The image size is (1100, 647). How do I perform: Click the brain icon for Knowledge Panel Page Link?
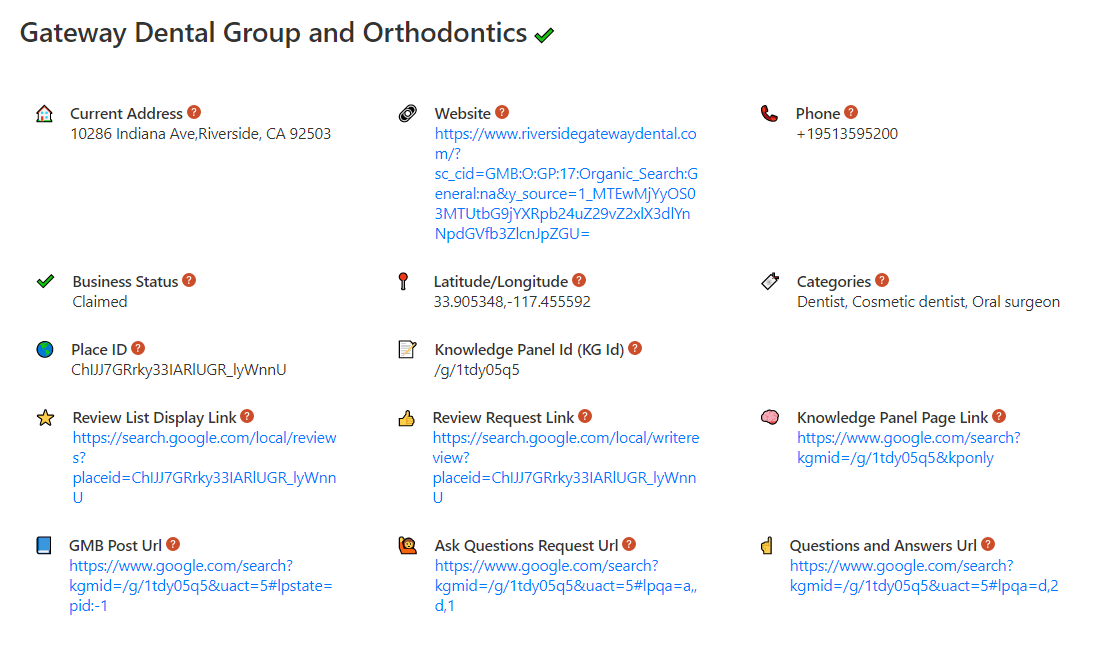(770, 418)
